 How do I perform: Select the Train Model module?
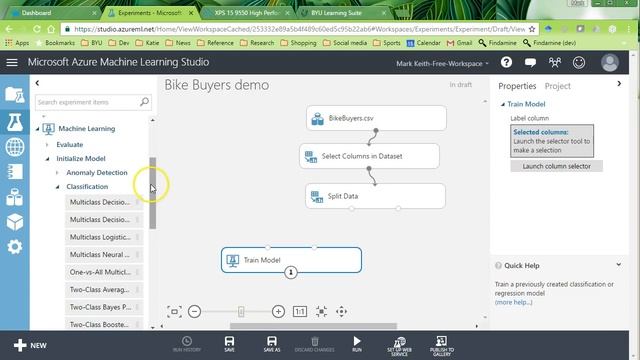pos(291,260)
